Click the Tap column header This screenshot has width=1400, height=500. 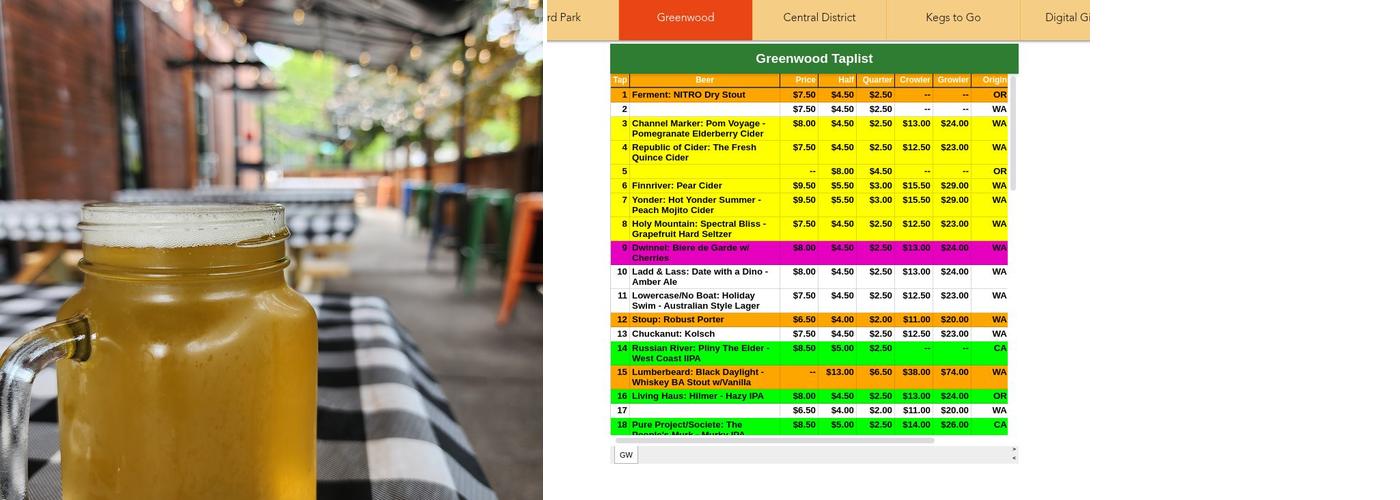click(x=620, y=80)
